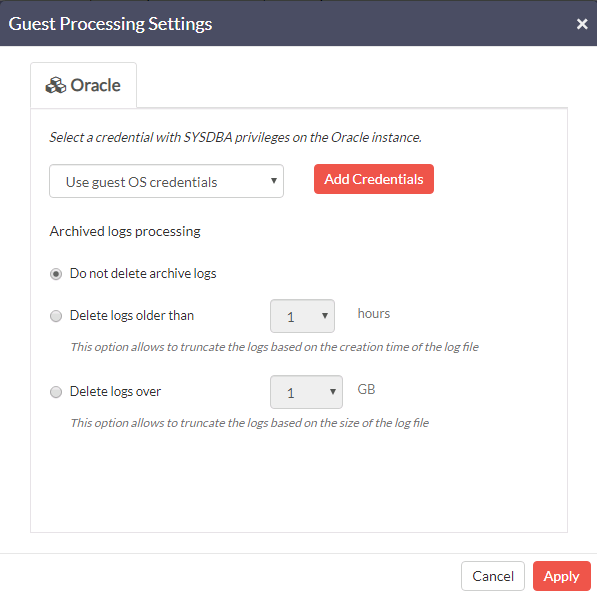597x592 pixels.
Task: Select Delete logs older than radio button
Action: pyautogui.click(x=56, y=316)
